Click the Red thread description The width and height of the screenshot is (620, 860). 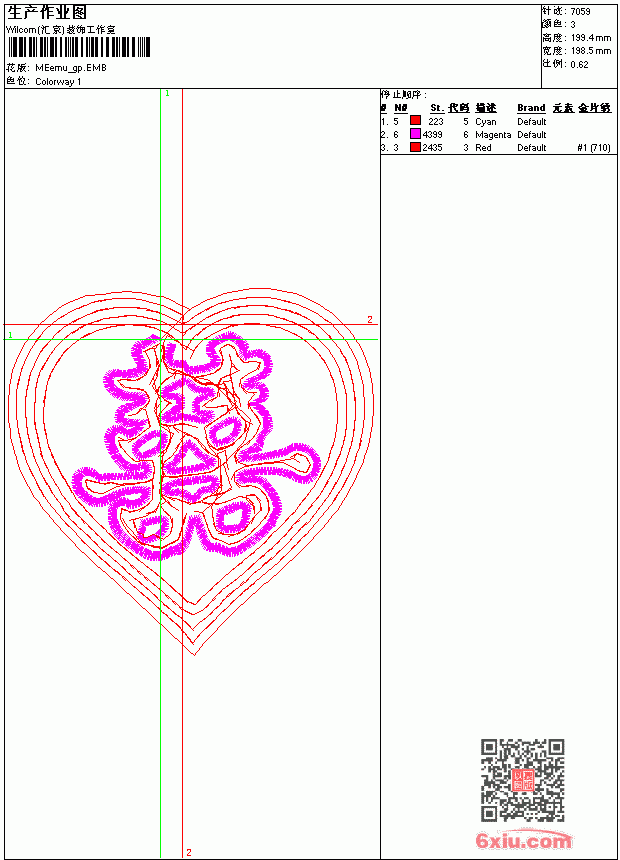click(x=483, y=148)
